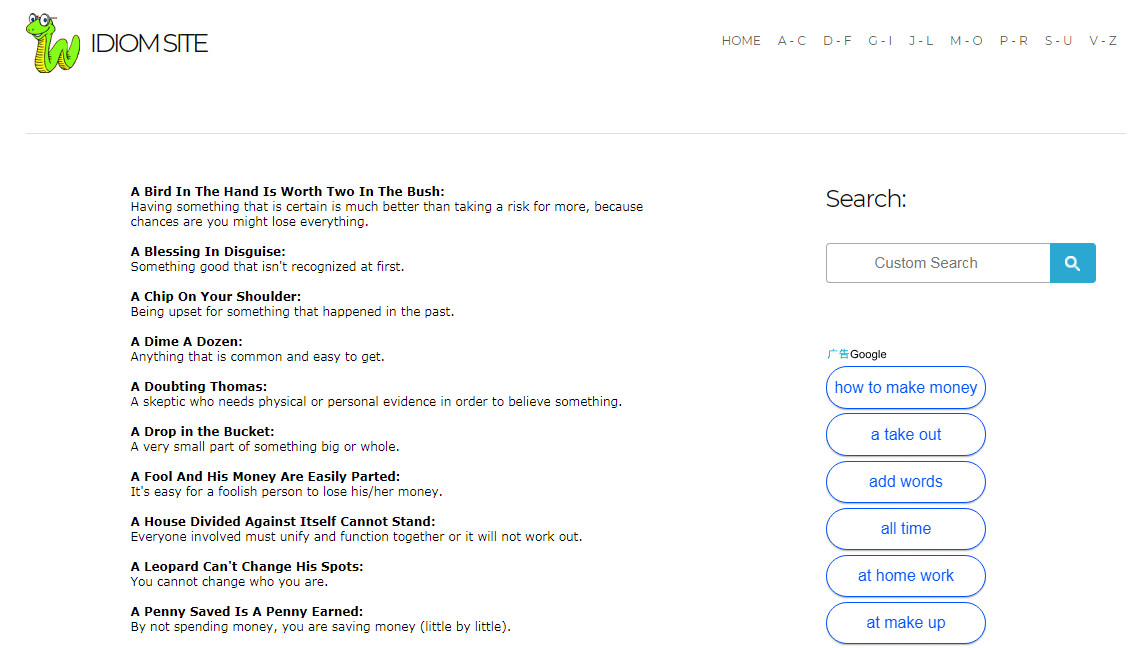Open the "all time" ad link
The height and width of the screenshot is (648, 1143).
pos(905,529)
